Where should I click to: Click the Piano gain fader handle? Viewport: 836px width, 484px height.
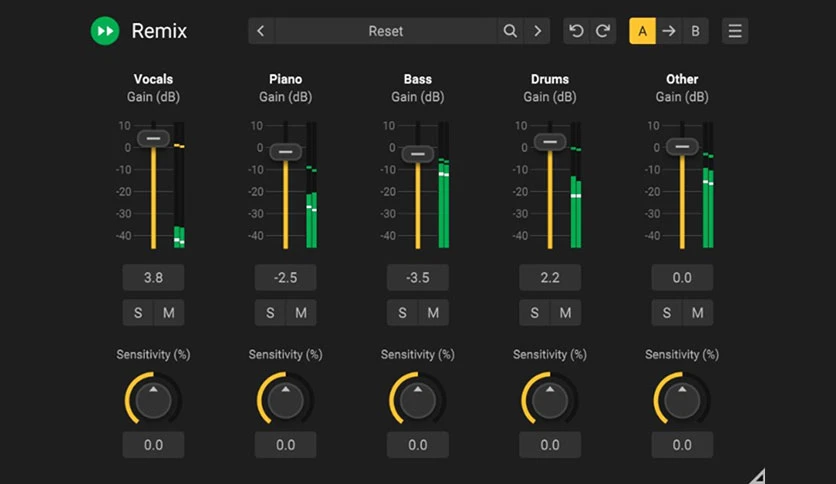(286, 152)
